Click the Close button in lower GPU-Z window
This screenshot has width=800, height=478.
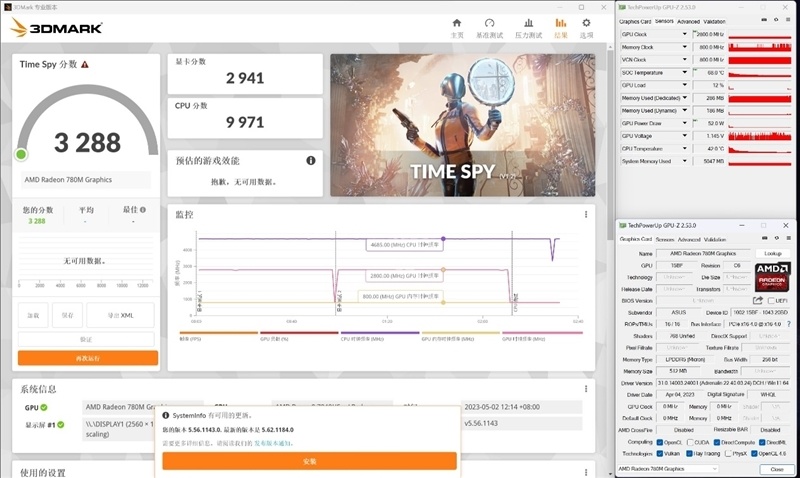[777, 469]
